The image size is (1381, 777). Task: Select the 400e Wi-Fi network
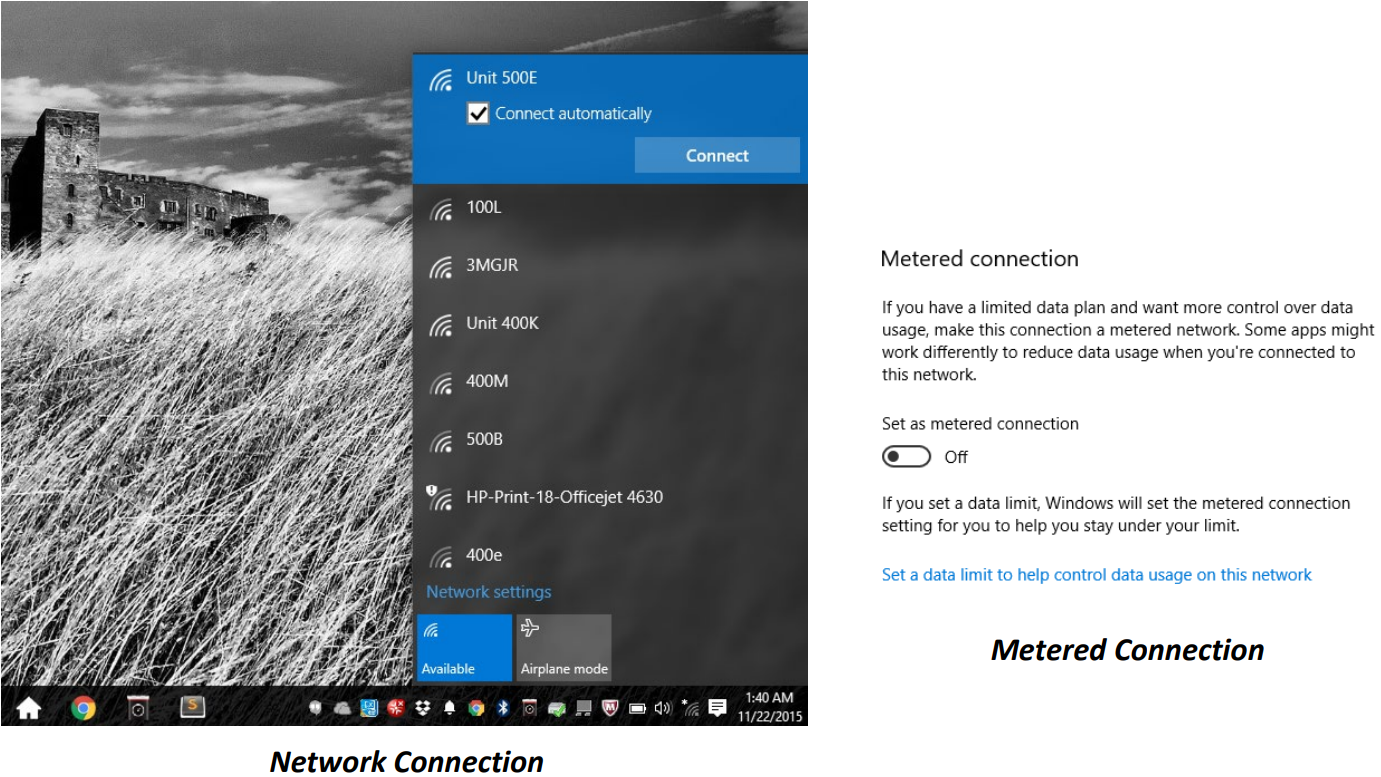point(610,555)
